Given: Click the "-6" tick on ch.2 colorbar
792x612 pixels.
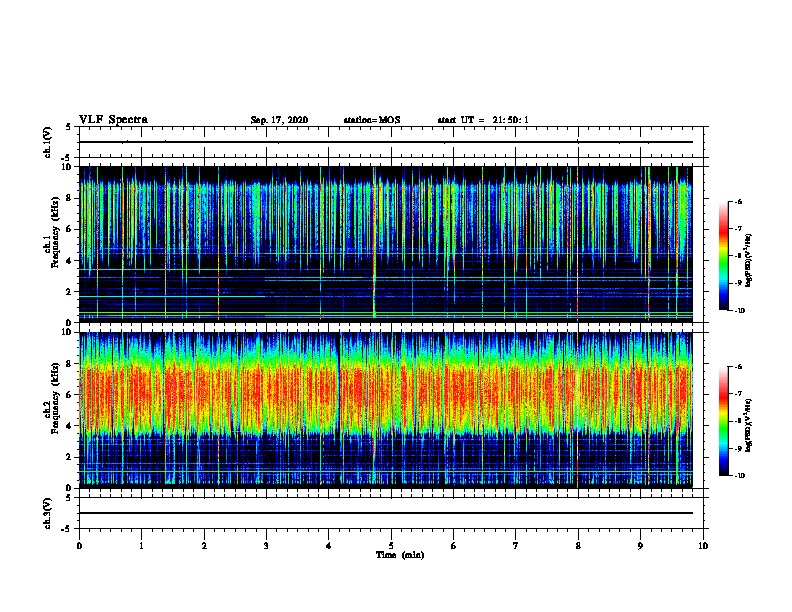Looking at the screenshot, I should click(738, 367).
